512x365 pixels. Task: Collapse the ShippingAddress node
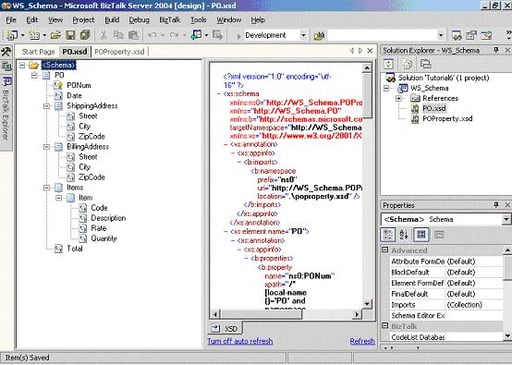(x=47, y=106)
